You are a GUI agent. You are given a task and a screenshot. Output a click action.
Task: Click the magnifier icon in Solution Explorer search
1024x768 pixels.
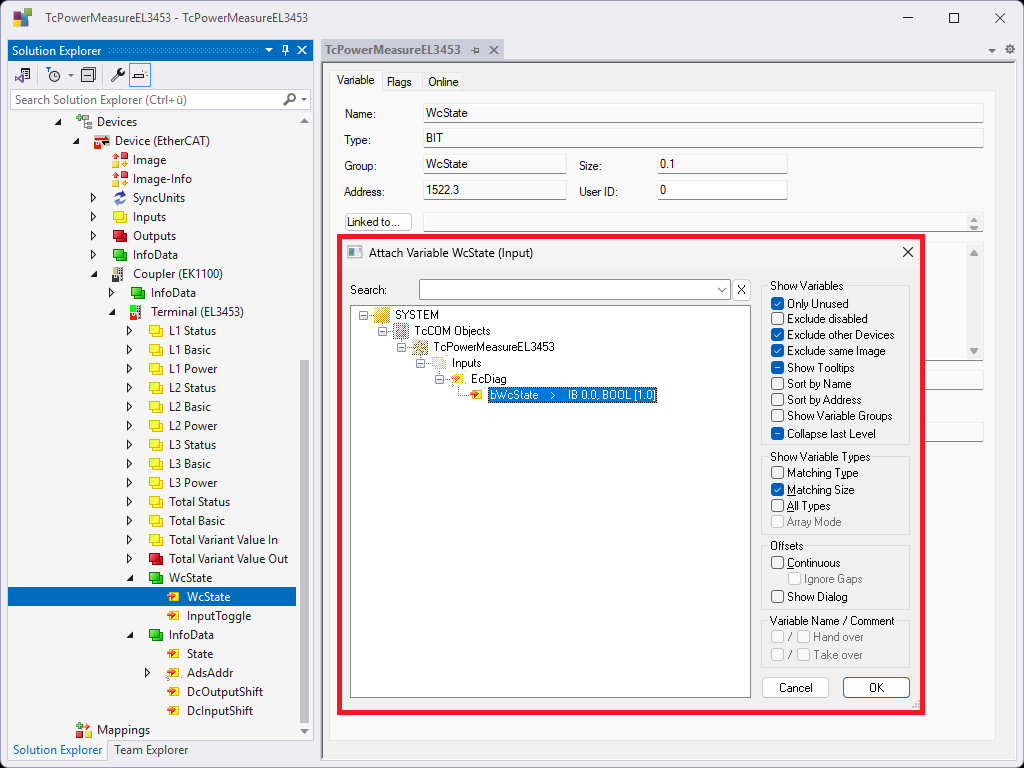click(x=289, y=99)
